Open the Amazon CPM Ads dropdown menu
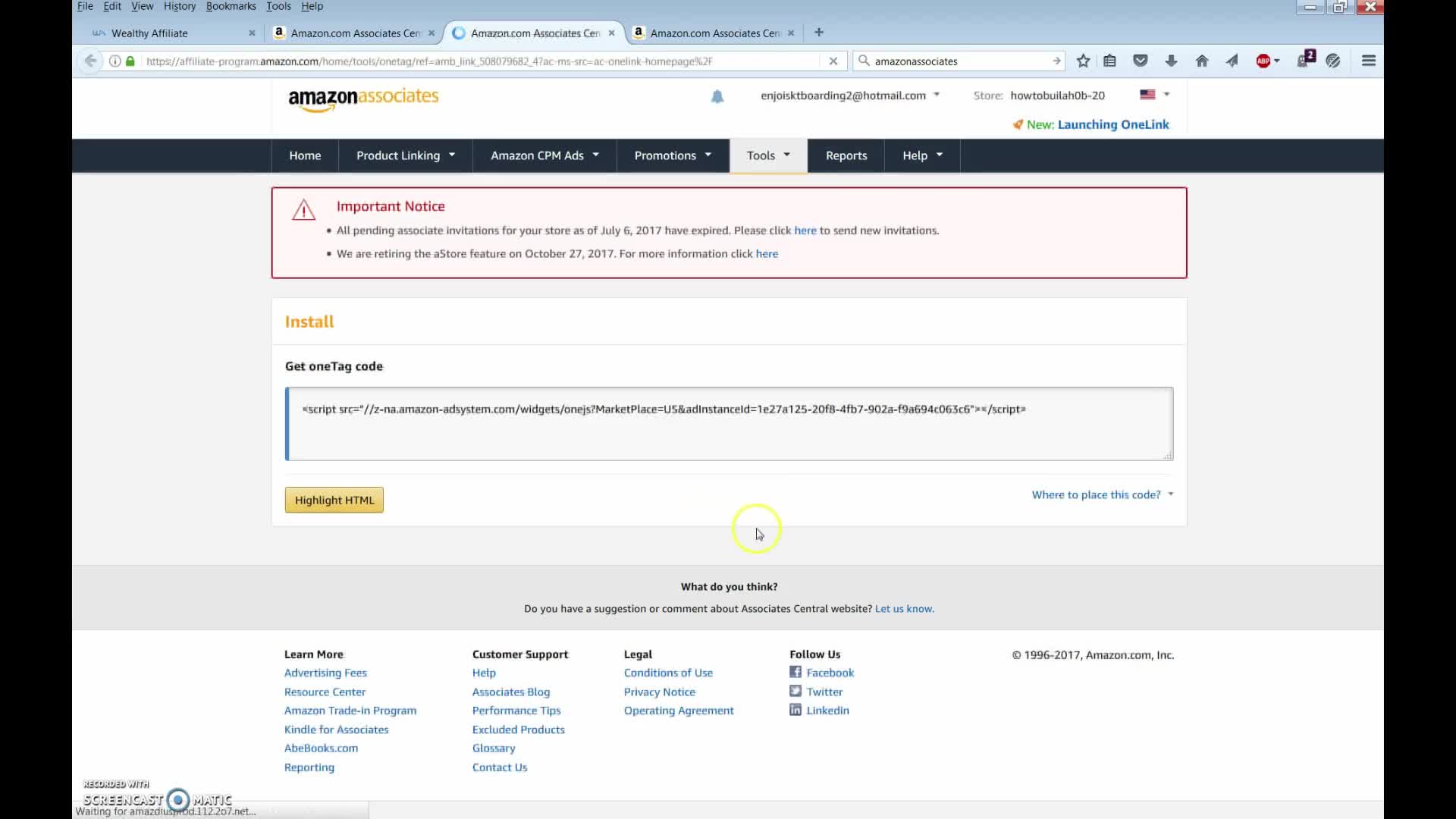 click(x=544, y=155)
